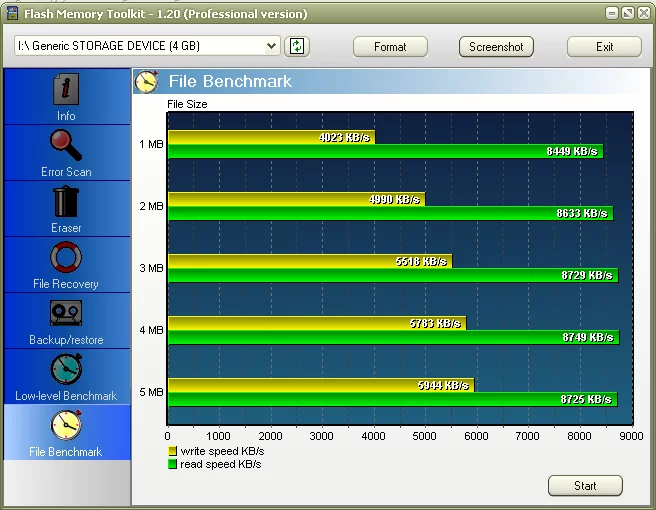Click the 4 MB file size label
656x510 pixels.
pos(151,330)
